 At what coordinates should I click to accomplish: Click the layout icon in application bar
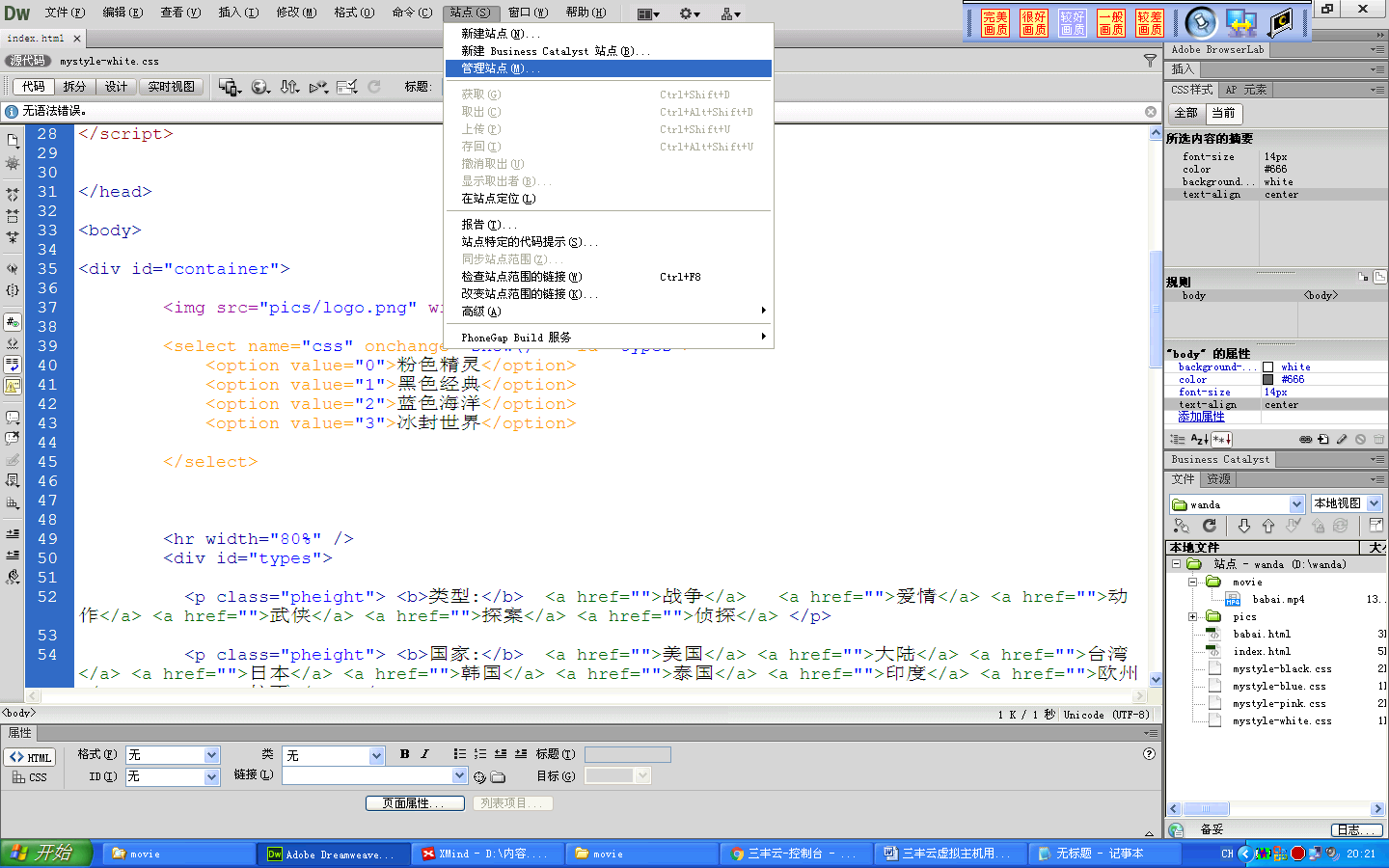tap(648, 14)
